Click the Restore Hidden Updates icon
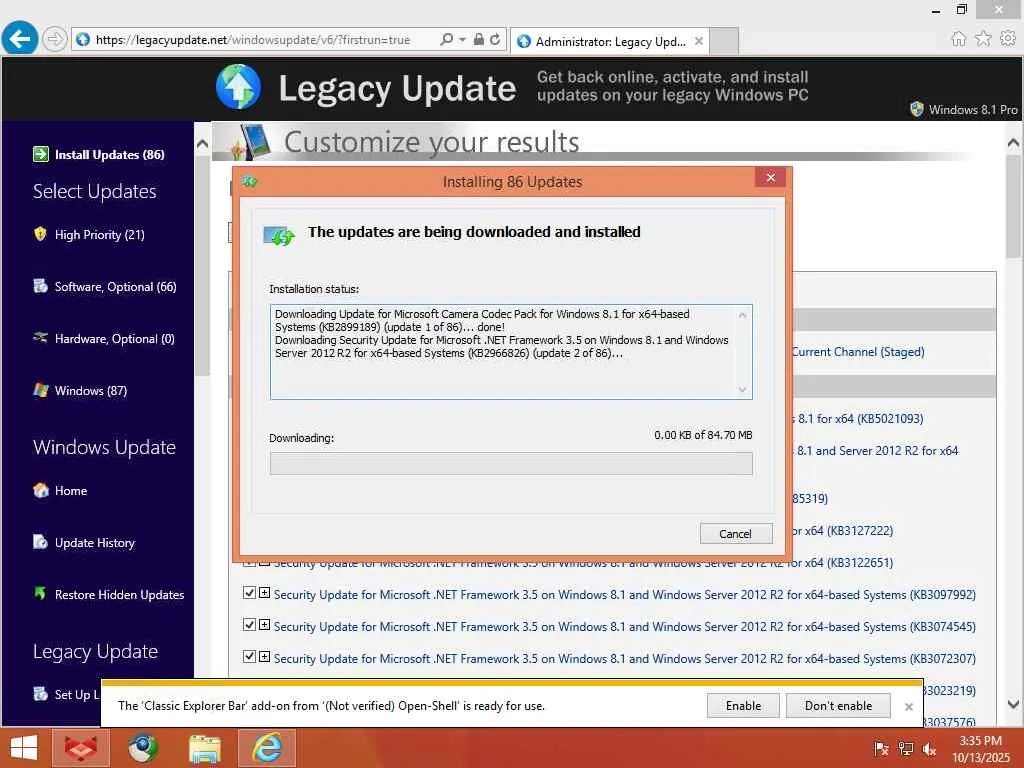The width and height of the screenshot is (1024, 768). tap(40, 593)
